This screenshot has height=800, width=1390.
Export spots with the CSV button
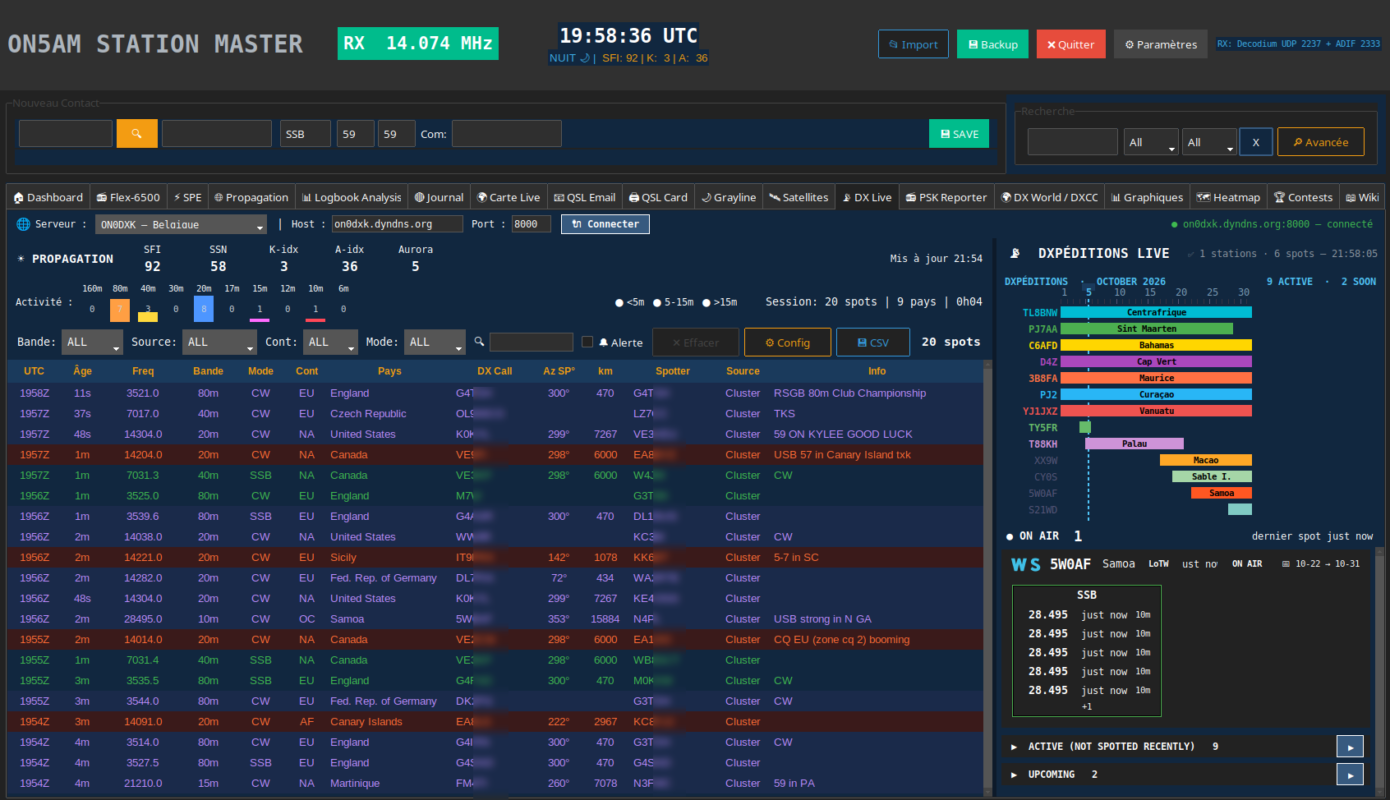tap(873, 342)
